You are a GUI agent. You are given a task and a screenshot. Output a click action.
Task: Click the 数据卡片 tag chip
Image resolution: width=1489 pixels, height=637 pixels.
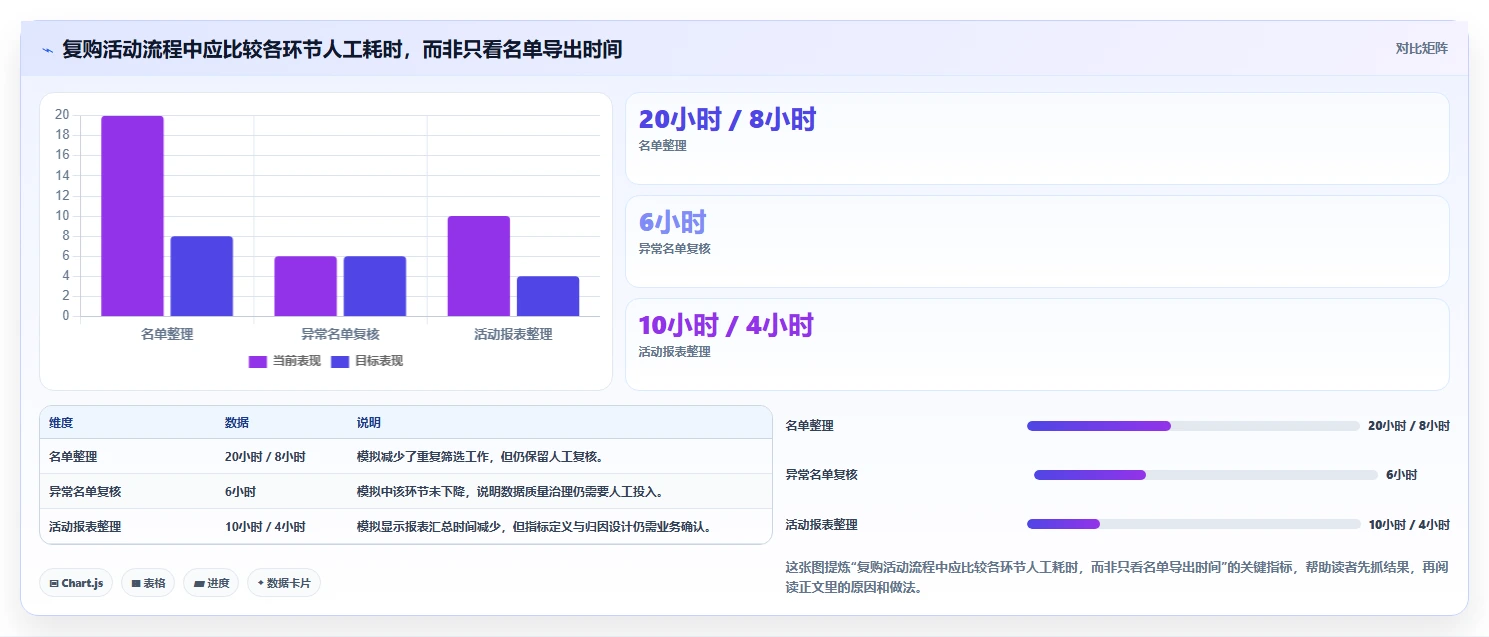pyautogui.click(x=284, y=583)
